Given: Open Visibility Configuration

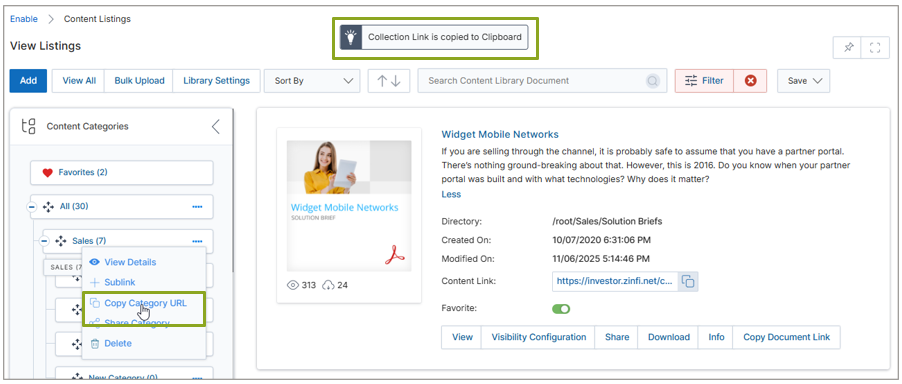Looking at the screenshot, I should click(538, 337).
